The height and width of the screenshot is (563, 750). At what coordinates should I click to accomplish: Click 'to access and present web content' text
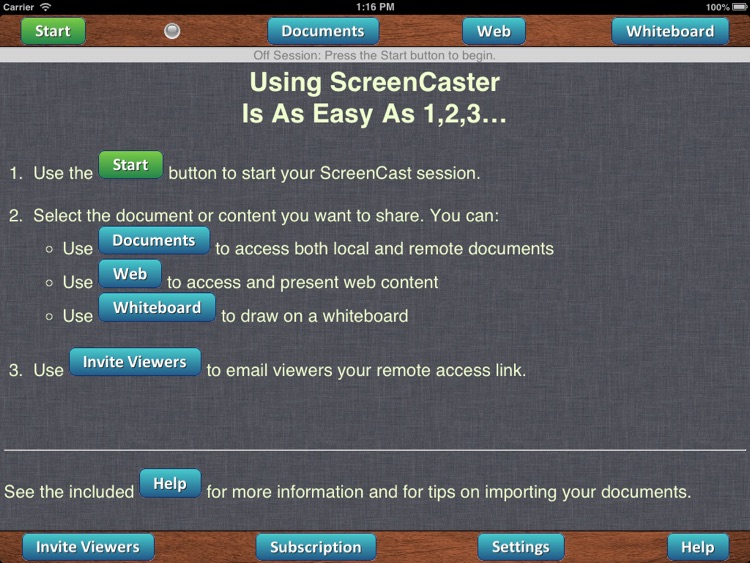tap(302, 282)
